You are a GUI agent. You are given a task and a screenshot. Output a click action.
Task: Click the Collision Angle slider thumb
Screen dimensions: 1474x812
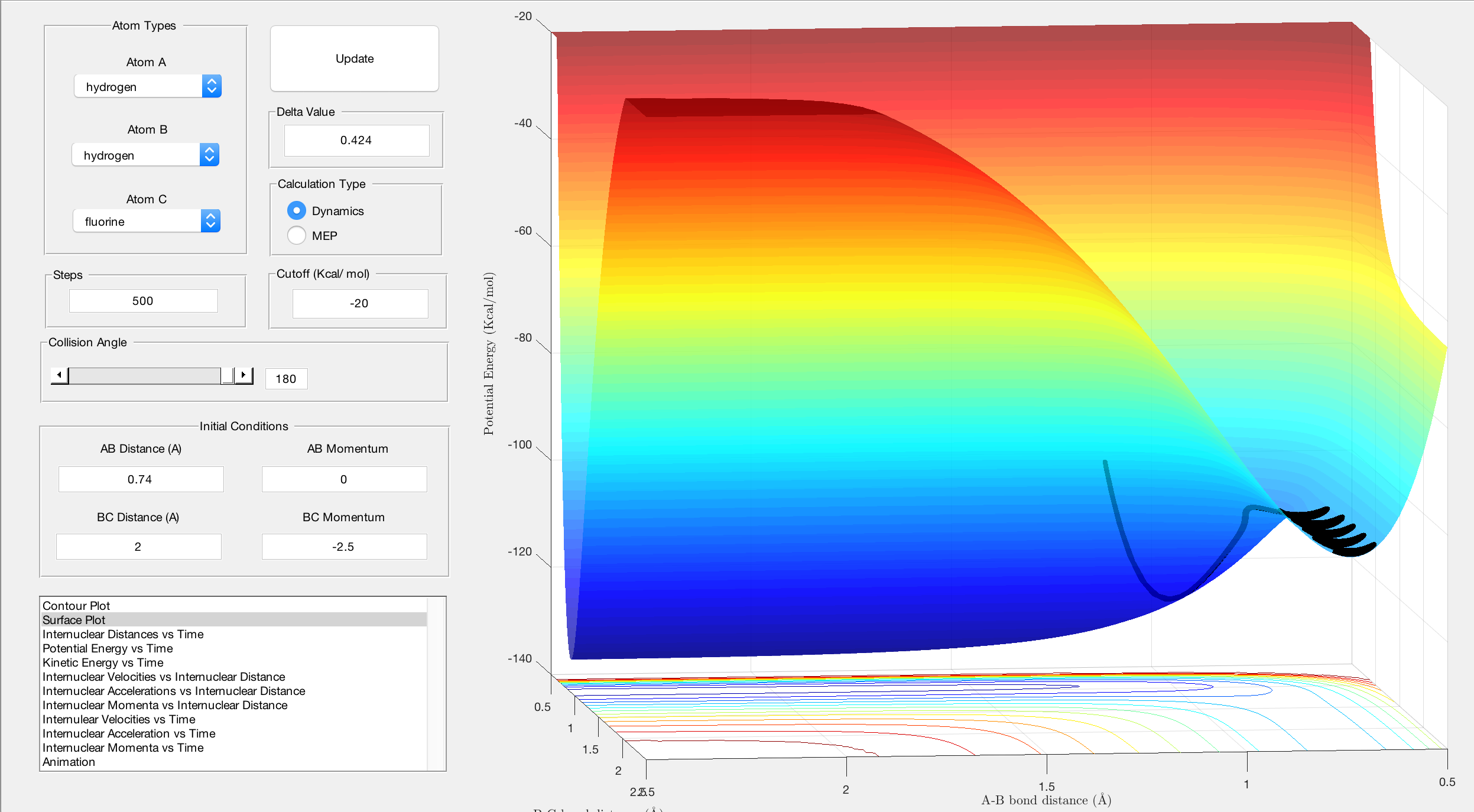point(227,375)
